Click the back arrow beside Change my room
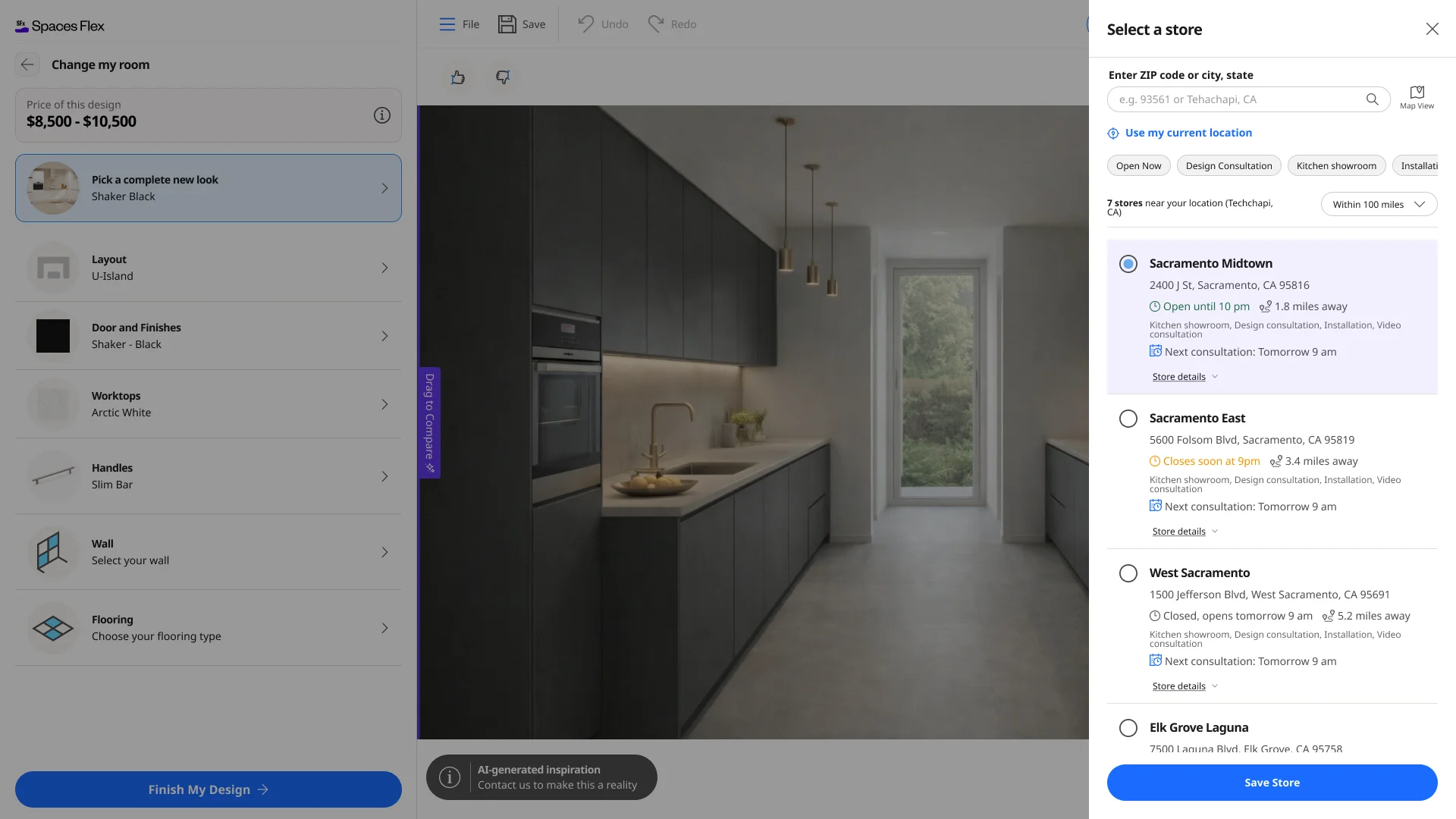Viewport: 1456px width, 819px height. pyautogui.click(x=27, y=64)
